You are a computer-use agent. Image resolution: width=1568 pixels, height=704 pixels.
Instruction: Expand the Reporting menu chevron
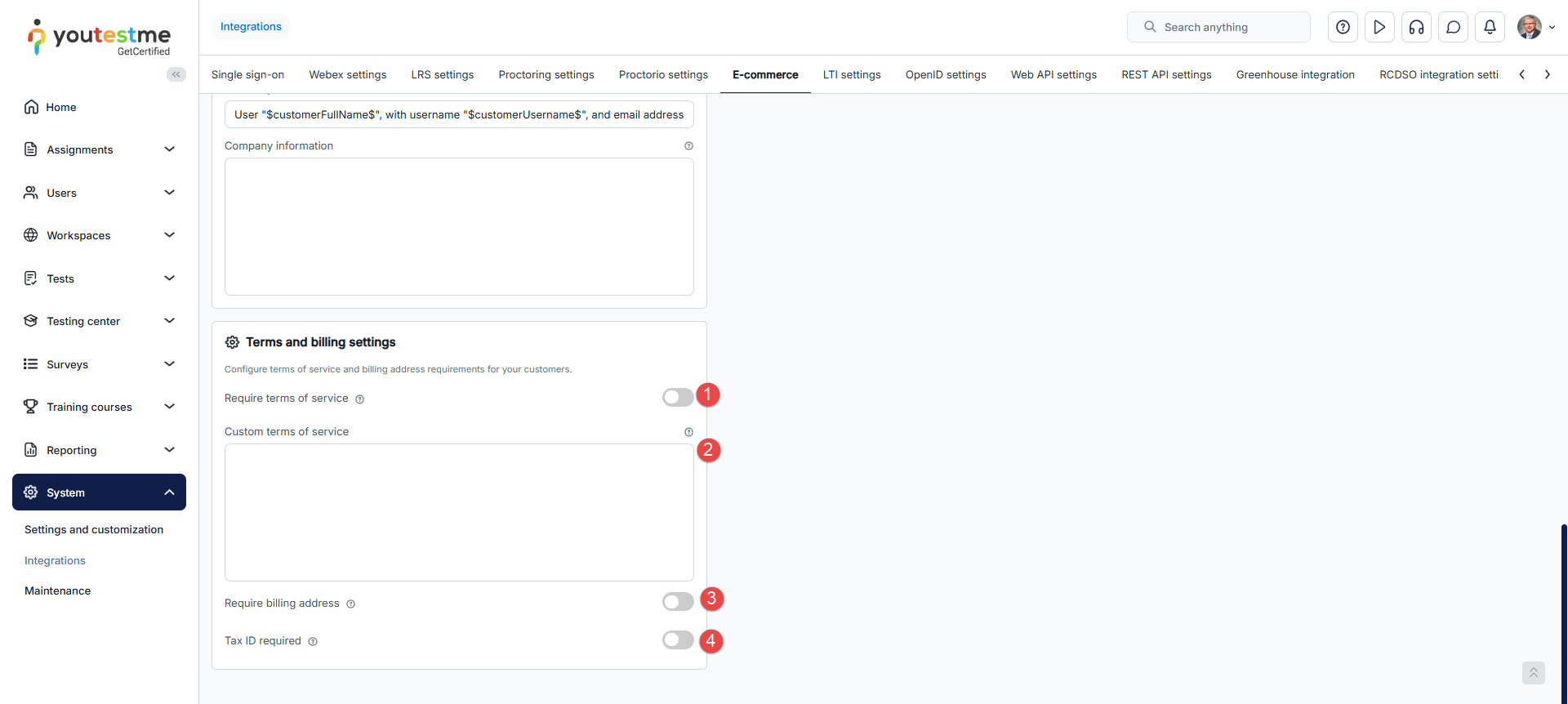point(170,450)
